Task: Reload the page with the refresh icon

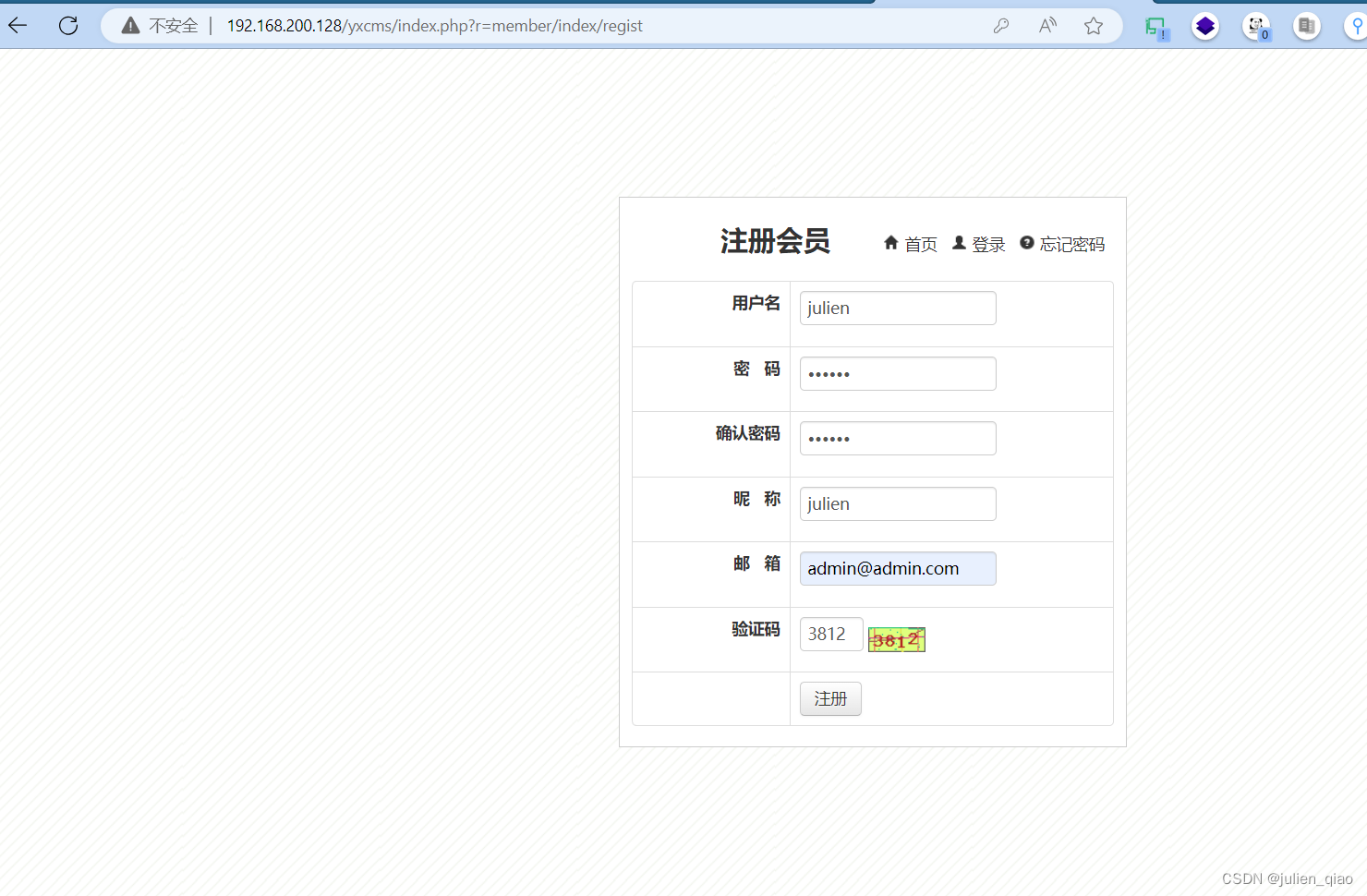Action: [68, 26]
